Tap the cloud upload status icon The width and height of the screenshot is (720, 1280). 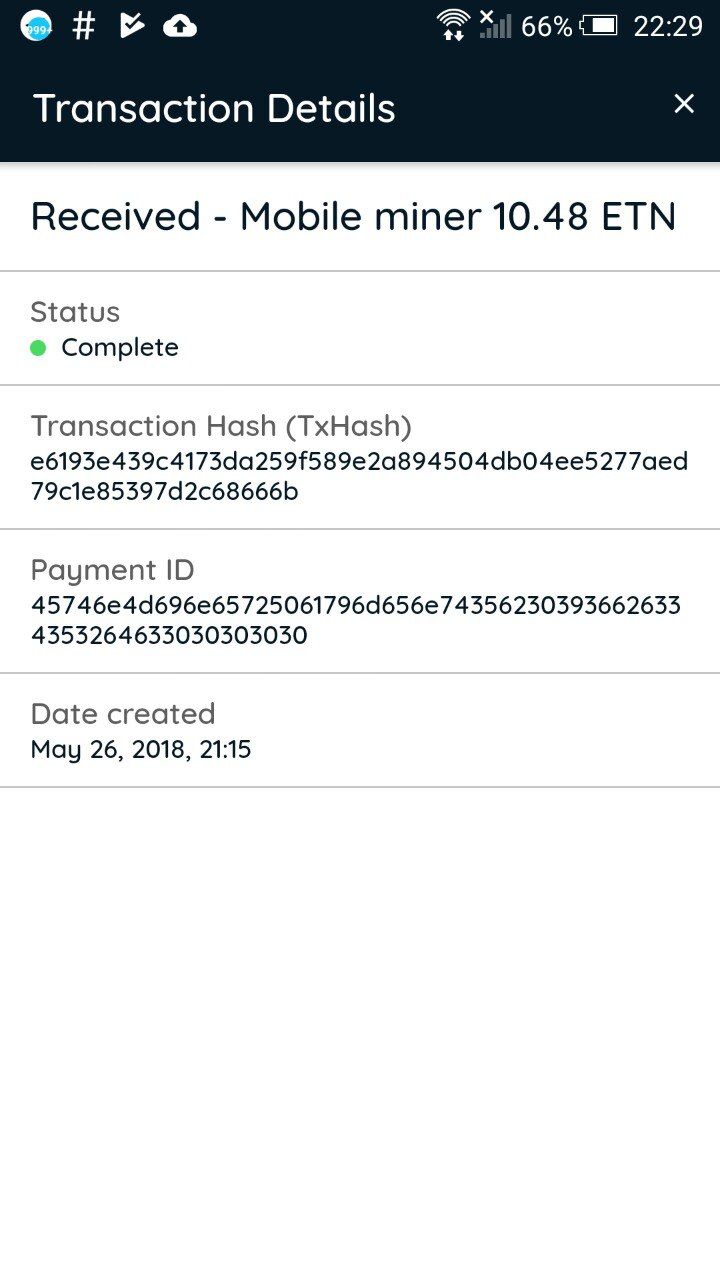180,26
